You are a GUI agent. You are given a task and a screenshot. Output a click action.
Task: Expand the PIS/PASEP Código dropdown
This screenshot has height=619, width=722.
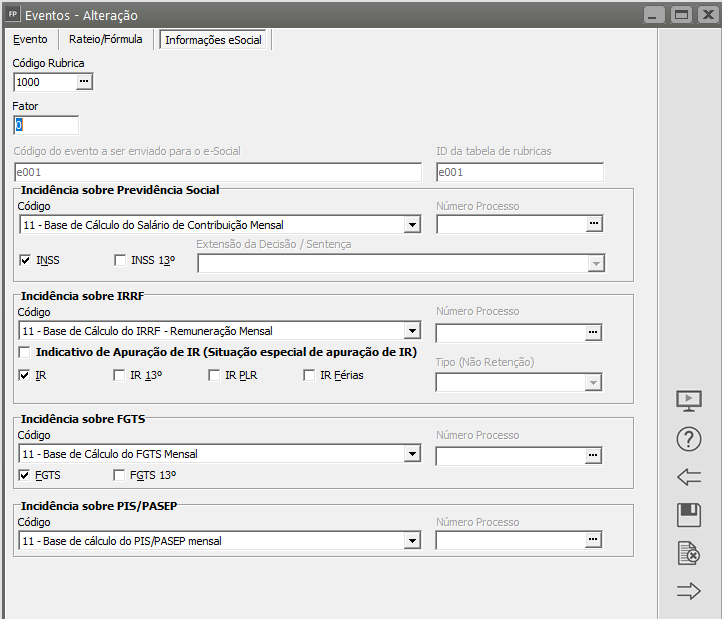pyautogui.click(x=412, y=541)
